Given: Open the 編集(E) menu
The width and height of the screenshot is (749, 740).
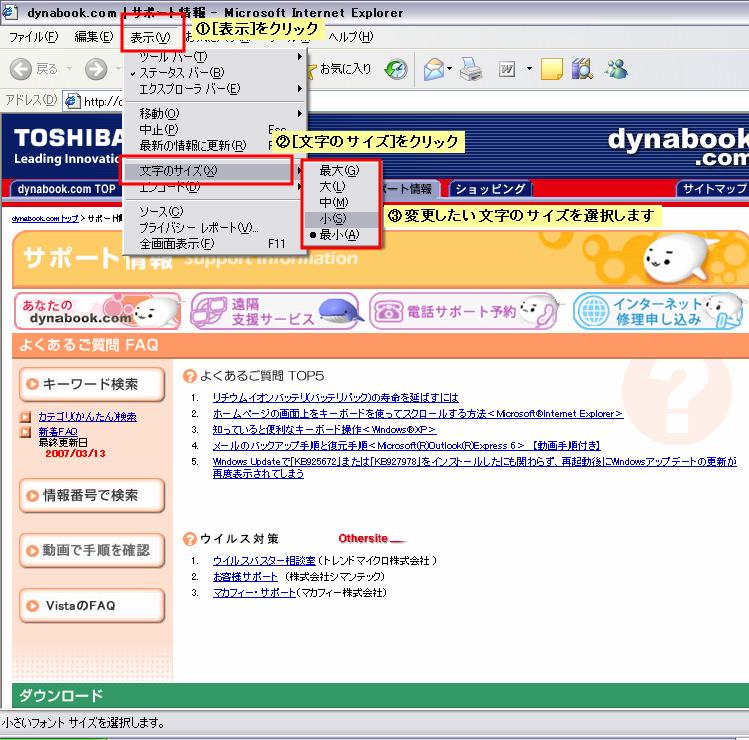Looking at the screenshot, I should 94,37.
